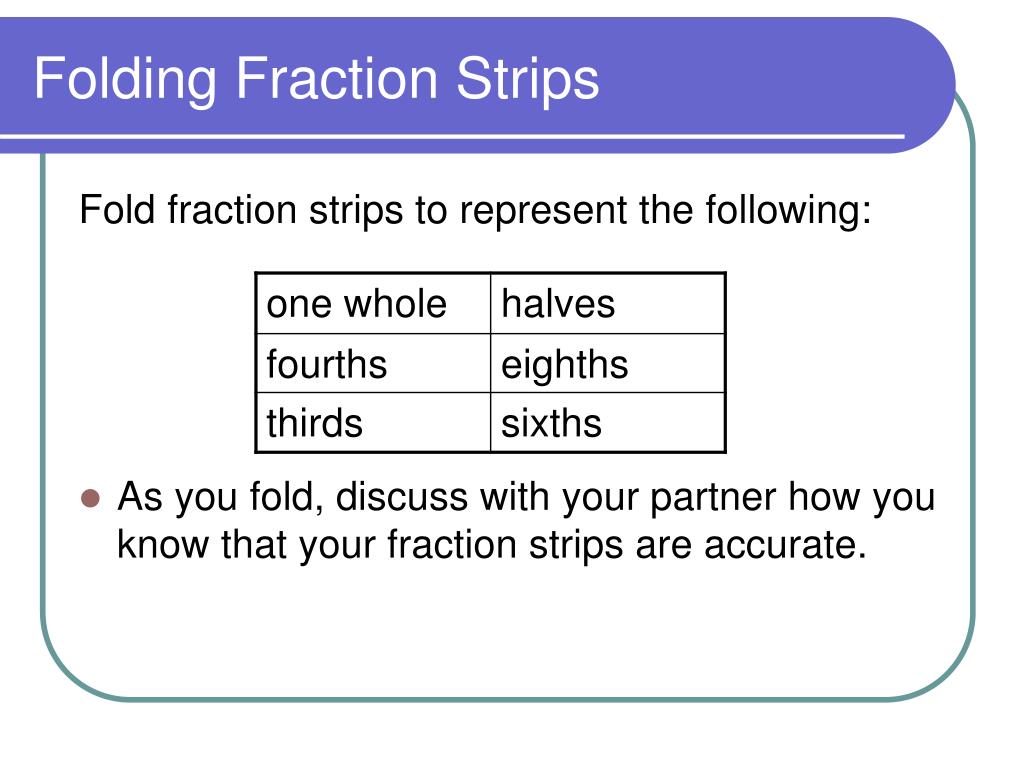Click the 'Fold fraction strips to represent' sentence
The height and width of the screenshot is (768, 1024).
point(475,211)
